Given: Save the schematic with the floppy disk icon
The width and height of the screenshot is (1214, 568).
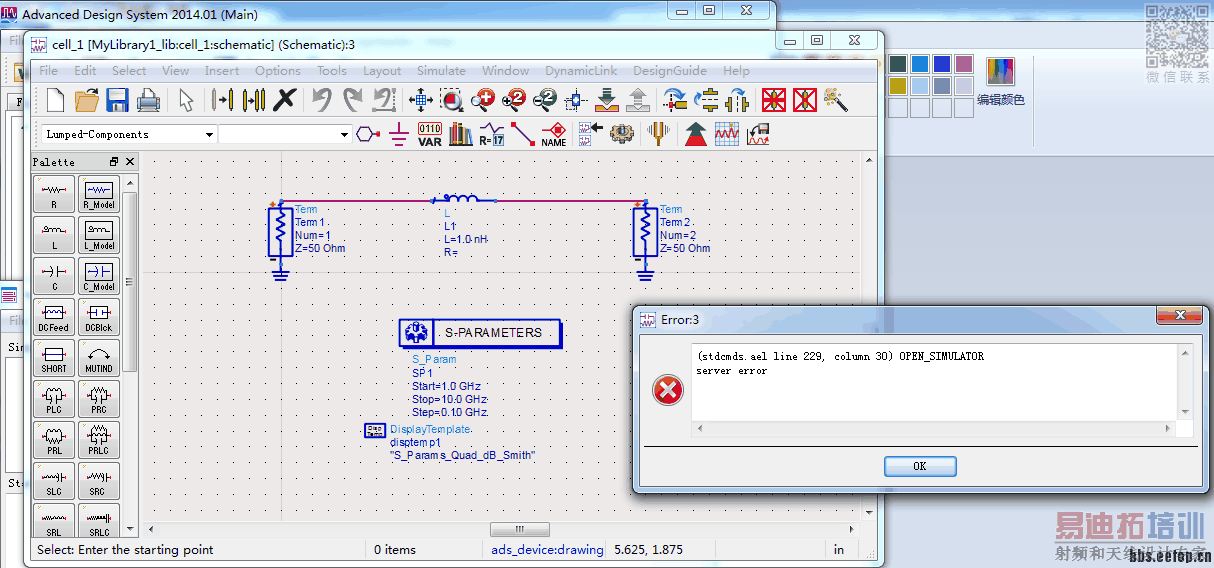Looking at the screenshot, I should click(117, 99).
